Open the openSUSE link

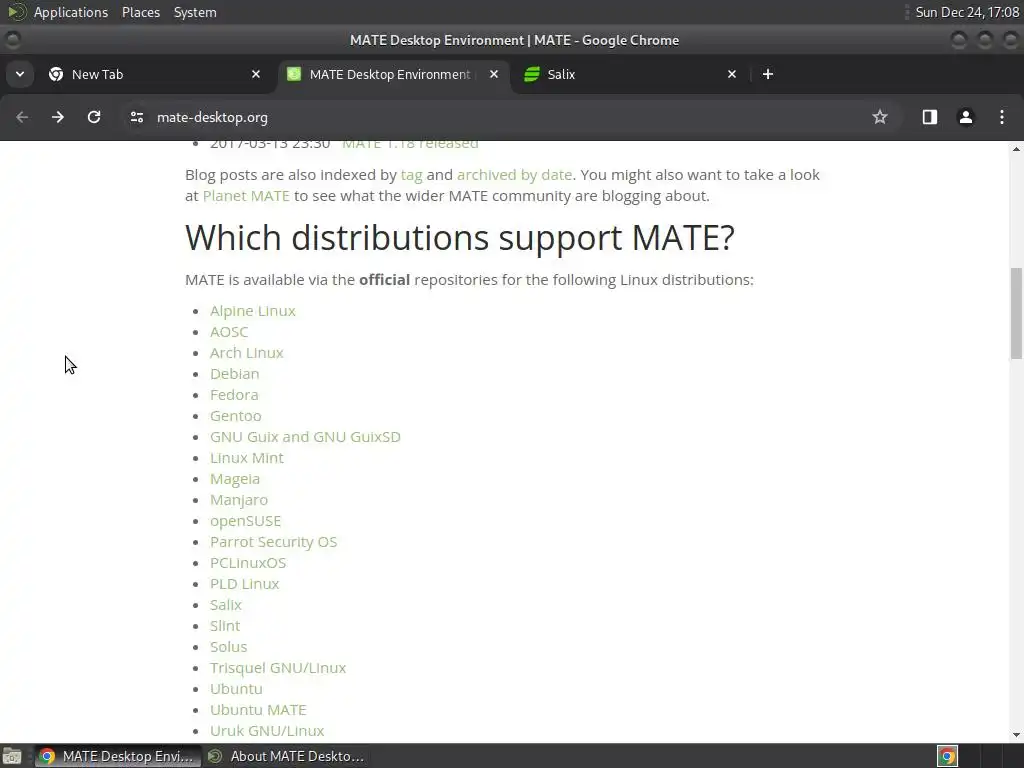click(x=246, y=520)
